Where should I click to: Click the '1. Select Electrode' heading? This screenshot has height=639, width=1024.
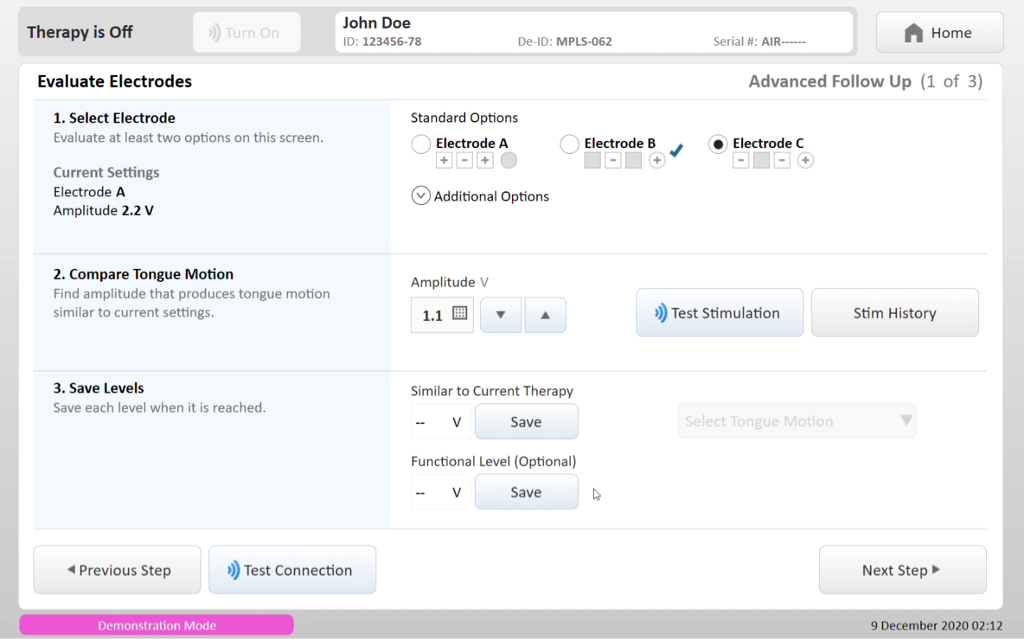point(114,118)
